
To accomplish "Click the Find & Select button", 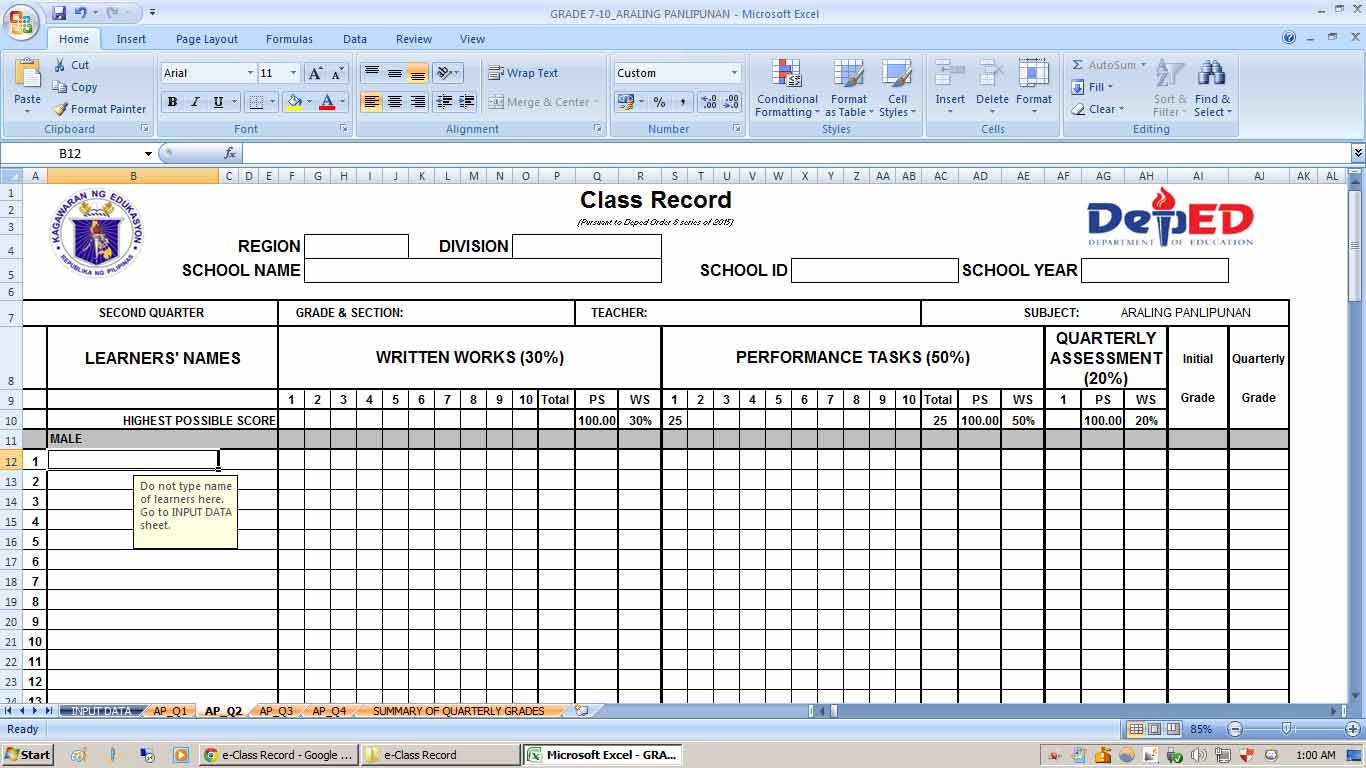I will (x=1211, y=90).
